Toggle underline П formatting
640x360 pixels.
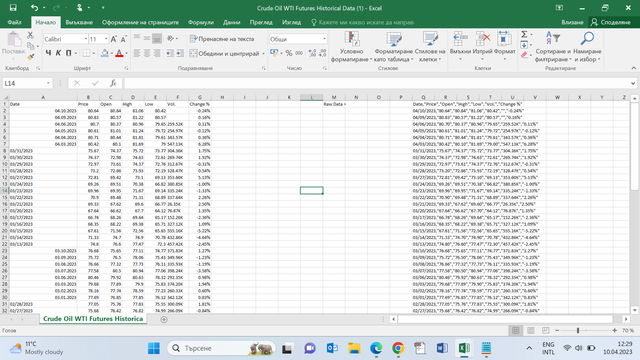click(68, 53)
